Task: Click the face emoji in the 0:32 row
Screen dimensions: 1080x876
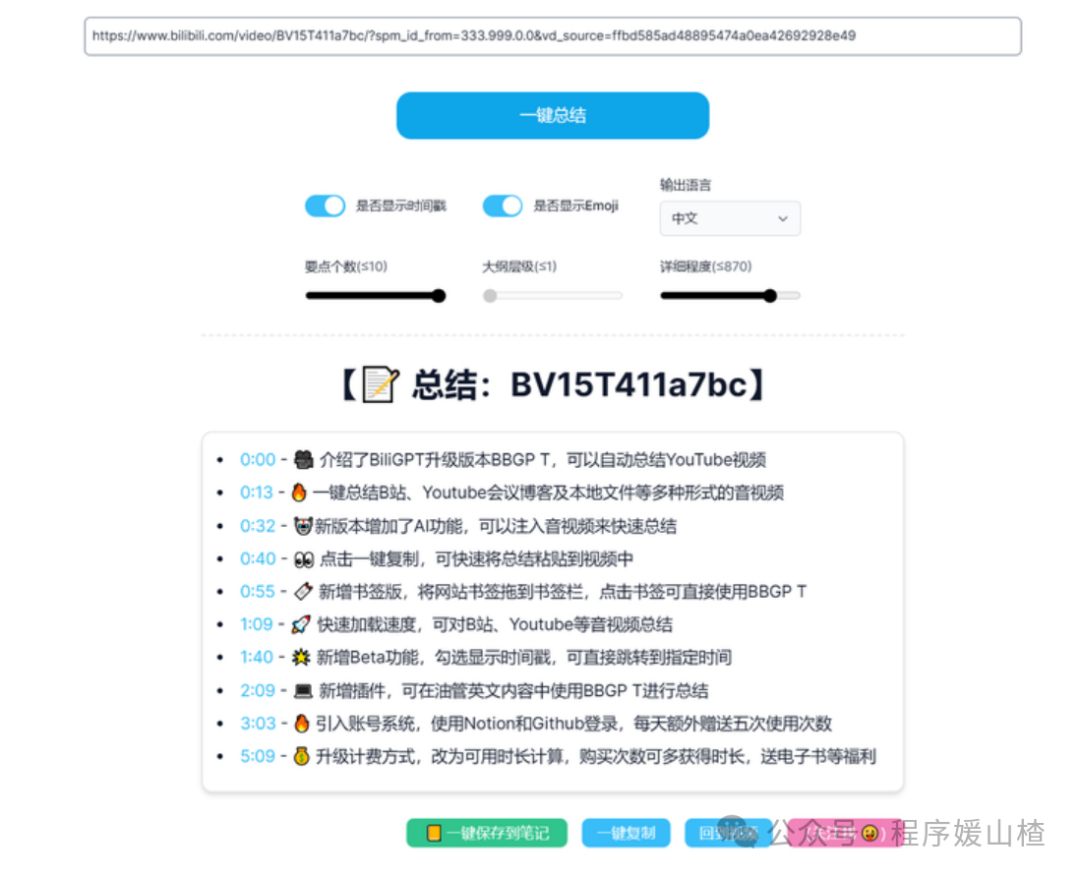Action: 302,526
